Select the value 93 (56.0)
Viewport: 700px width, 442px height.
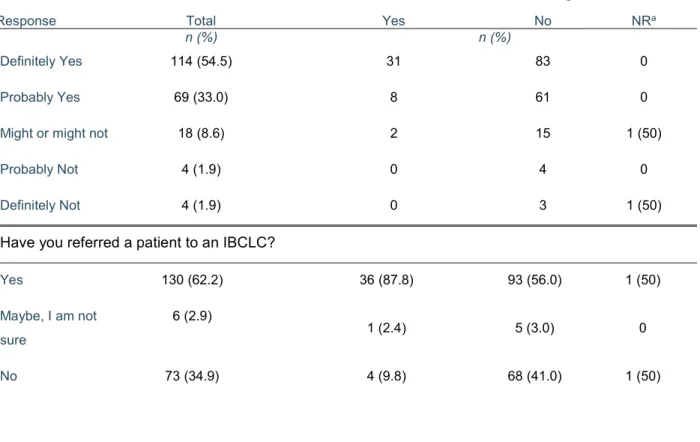tap(534, 280)
